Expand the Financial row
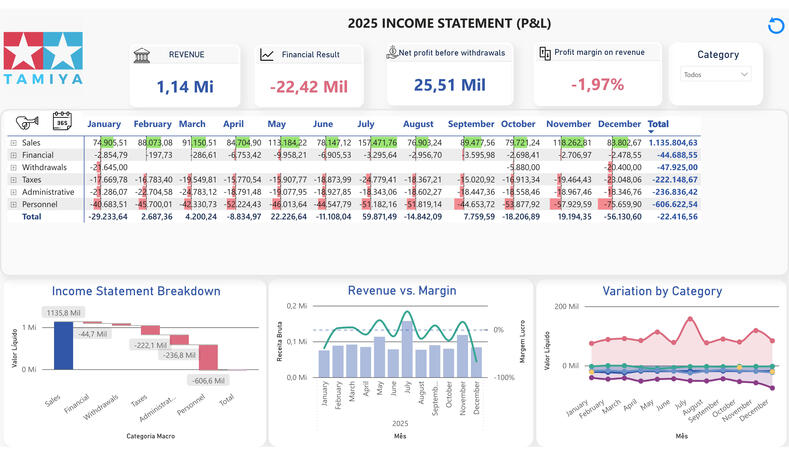Viewport: 789px width, 450px height. [x=13, y=155]
